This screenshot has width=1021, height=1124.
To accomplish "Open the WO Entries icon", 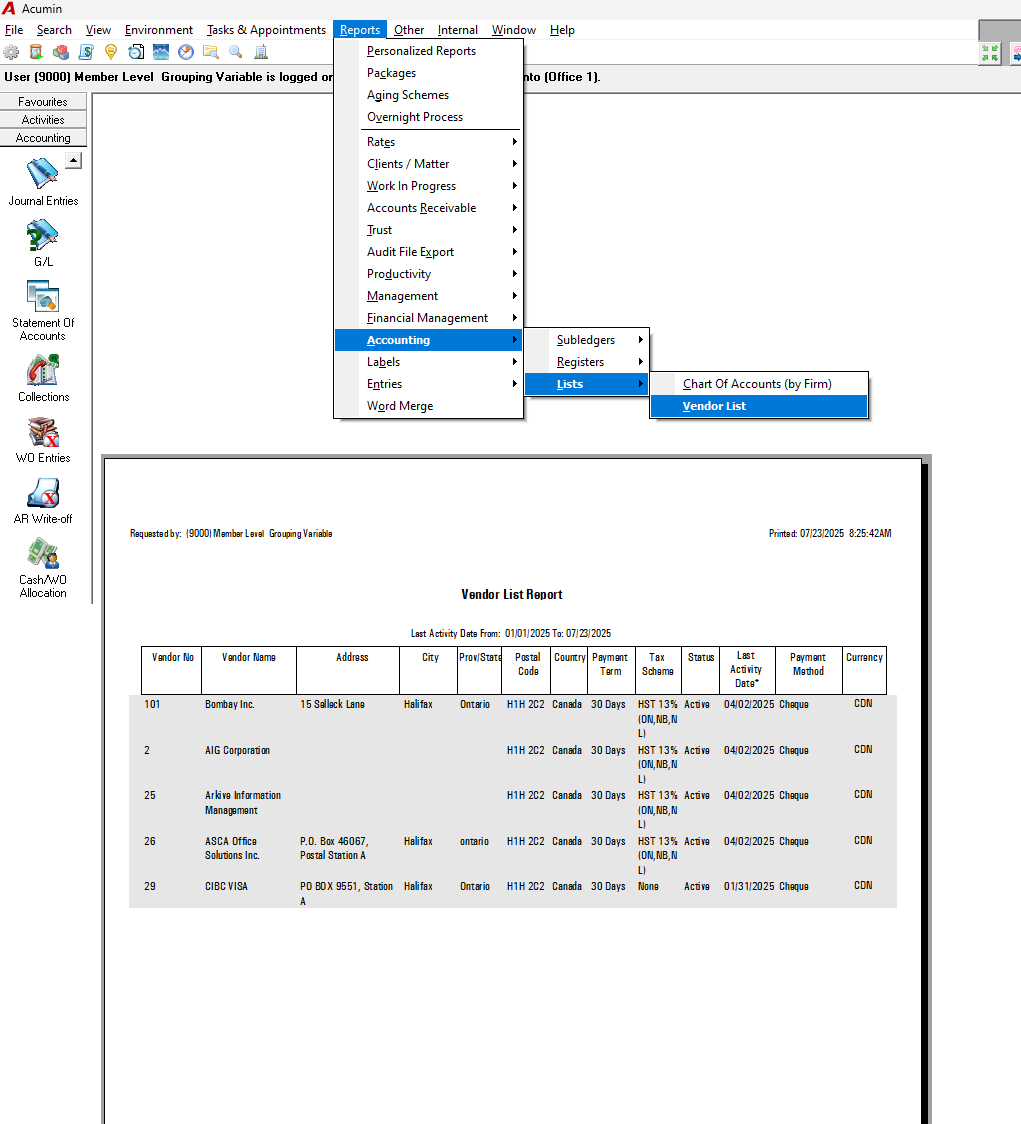I will click(x=43, y=432).
